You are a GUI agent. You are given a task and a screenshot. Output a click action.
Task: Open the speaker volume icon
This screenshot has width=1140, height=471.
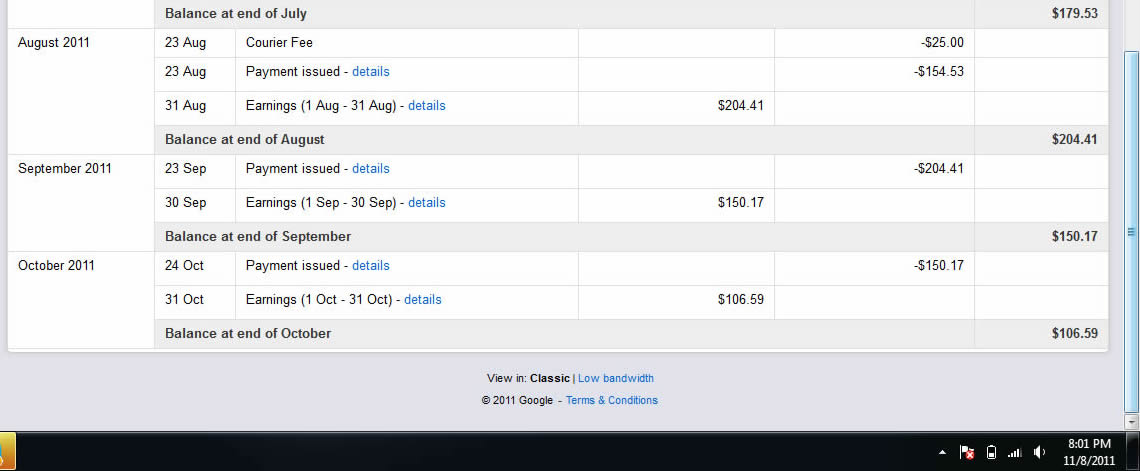[x=1039, y=452]
